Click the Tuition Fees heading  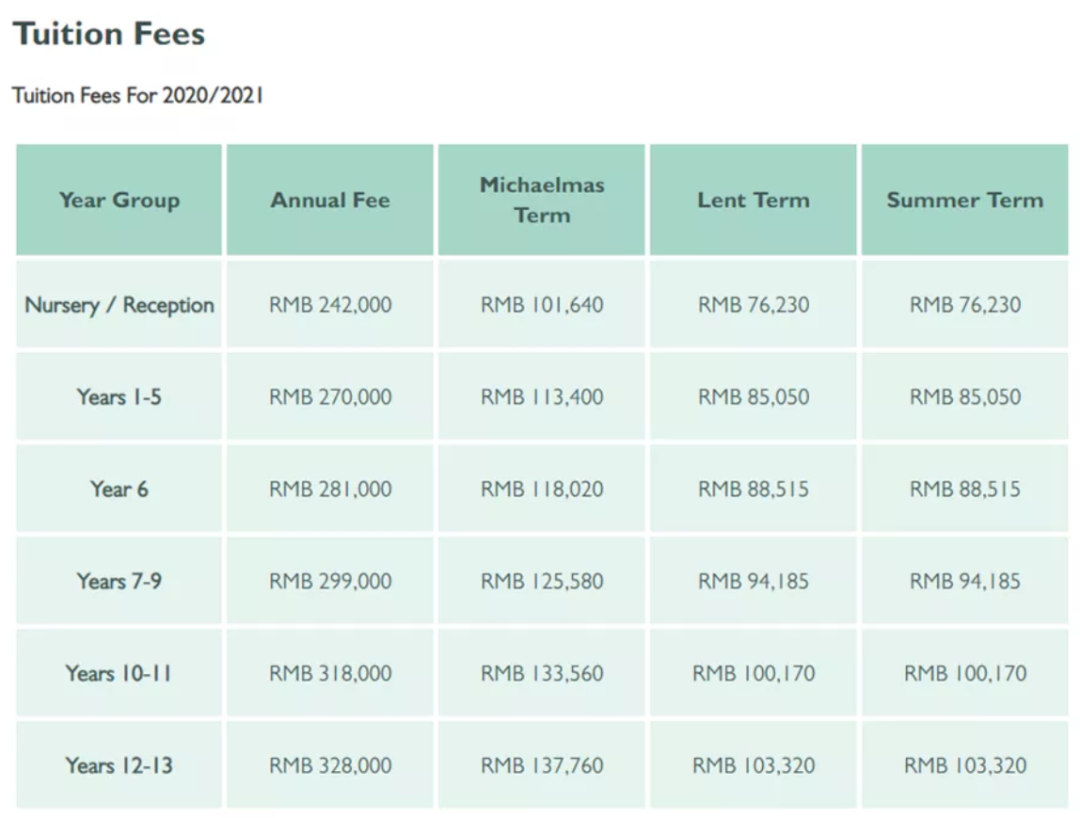pyautogui.click(x=109, y=34)
